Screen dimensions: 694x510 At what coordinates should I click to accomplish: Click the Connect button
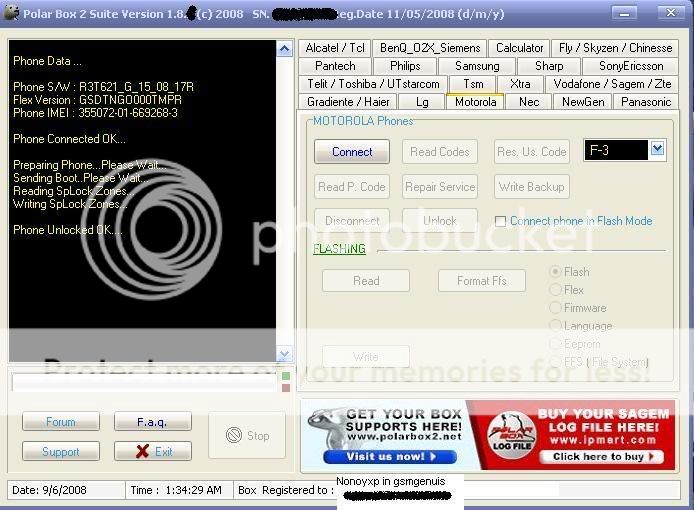pyautogui.click(x=352, y=151)
